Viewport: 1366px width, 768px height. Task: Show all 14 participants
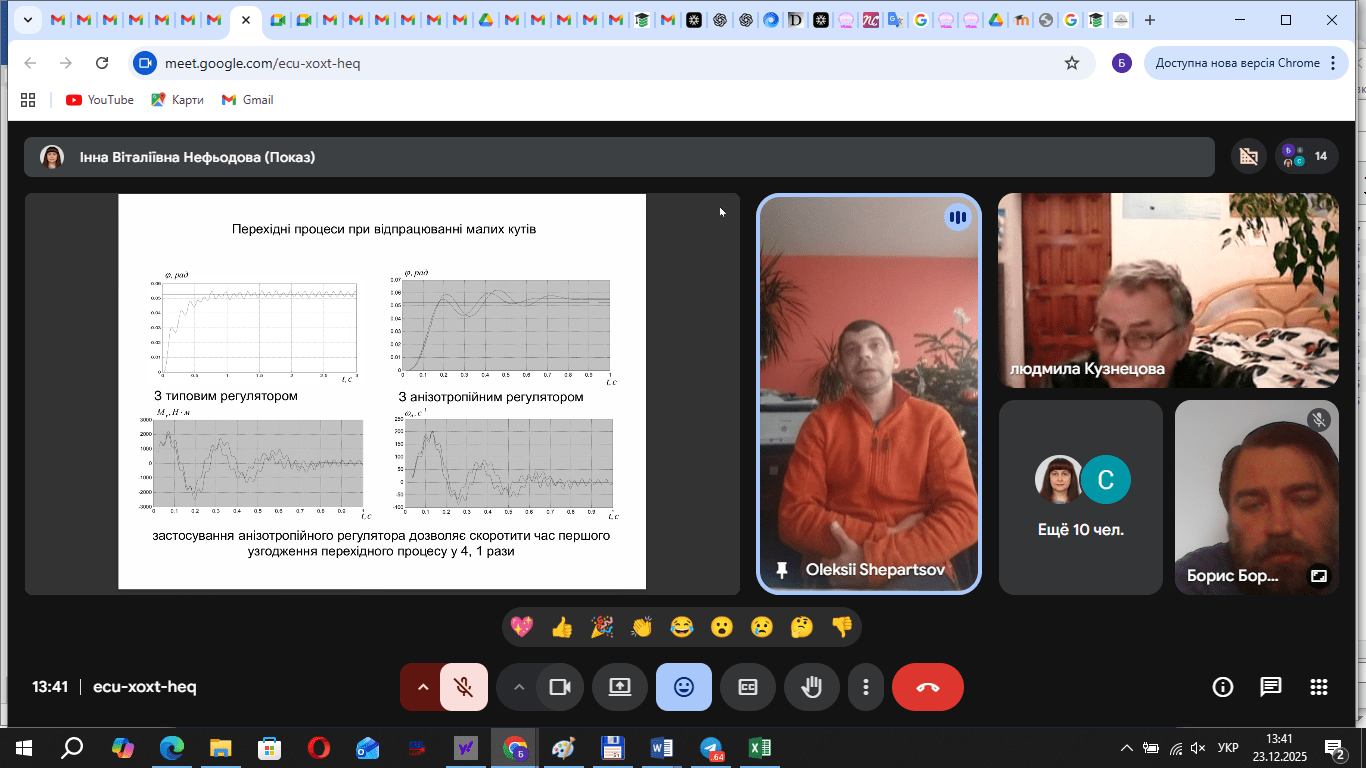pos(1306,156)
